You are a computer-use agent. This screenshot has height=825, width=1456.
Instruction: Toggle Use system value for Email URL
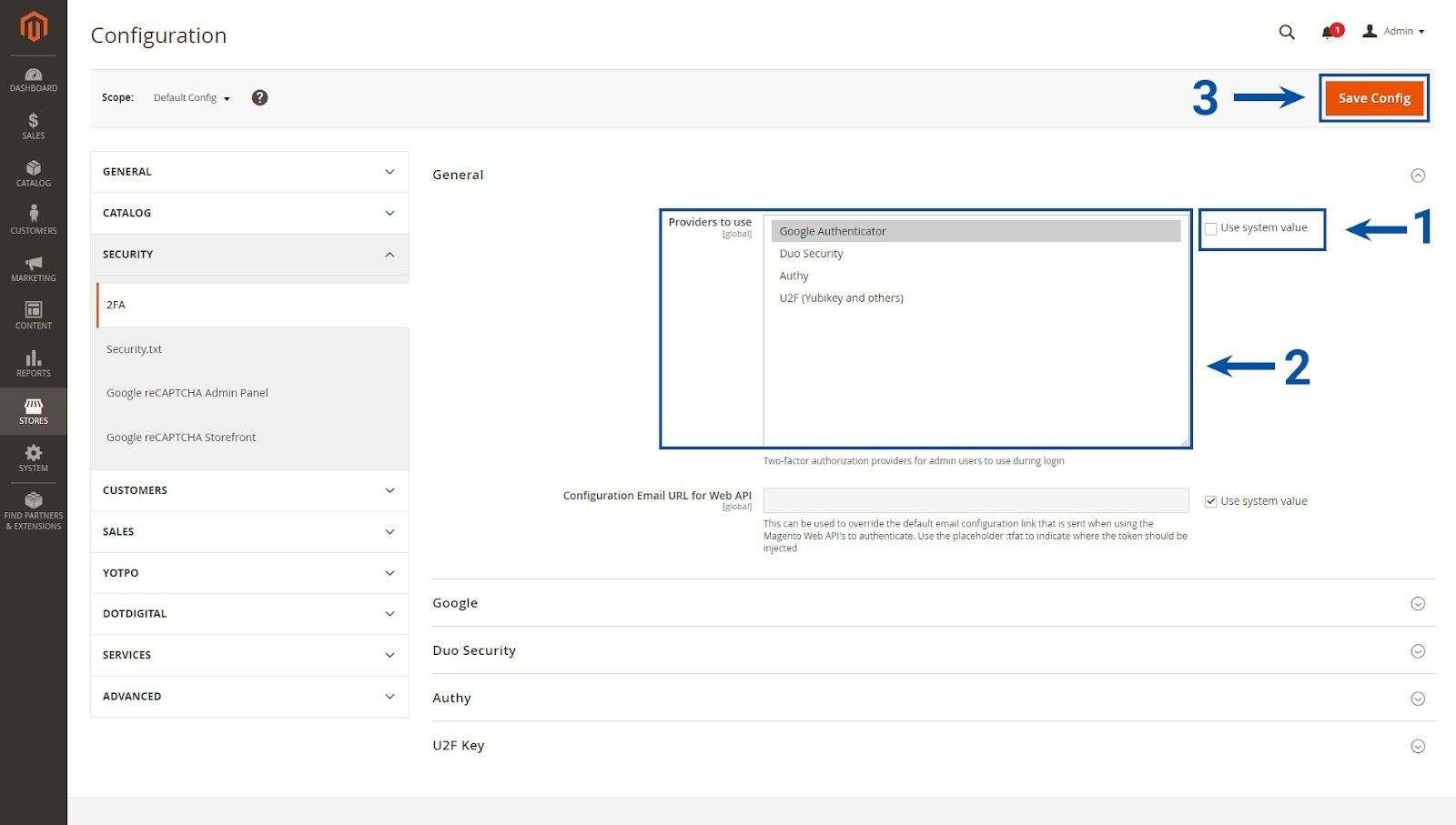pyautogui.click(x=1210, y=501)
